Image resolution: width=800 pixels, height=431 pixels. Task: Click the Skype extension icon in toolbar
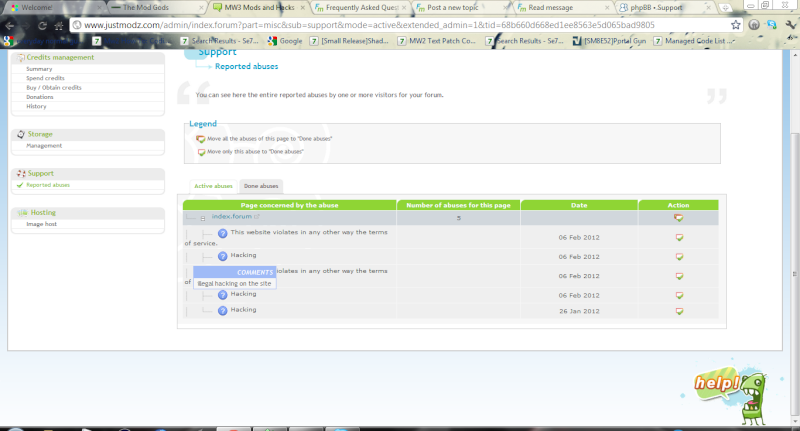(772, 25)
